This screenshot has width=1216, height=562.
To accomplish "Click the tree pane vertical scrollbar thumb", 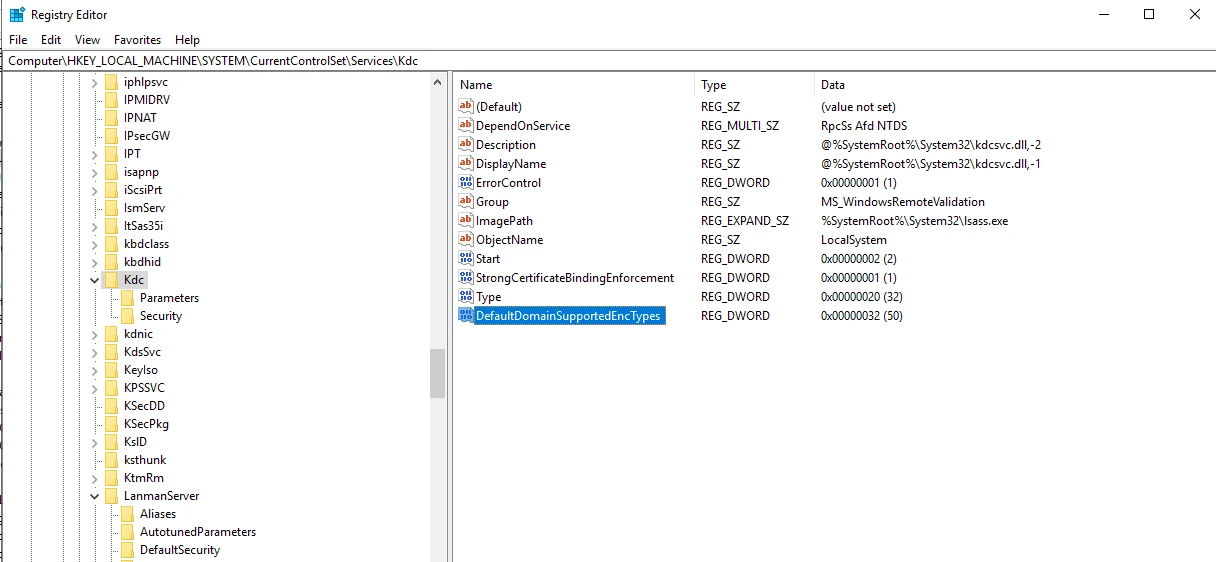I will pos(437,373).
